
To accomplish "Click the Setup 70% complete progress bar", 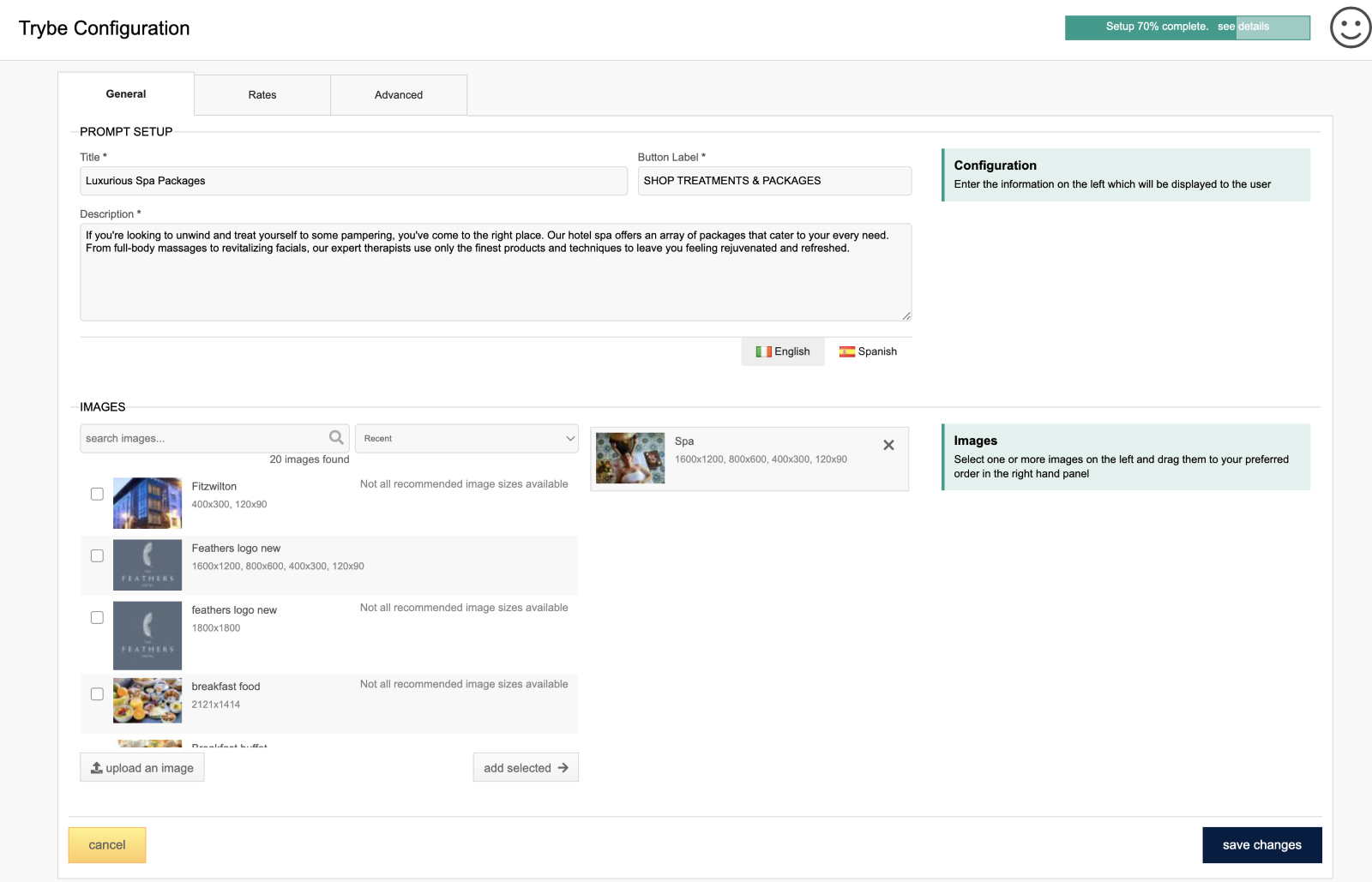I will click(x=1188, y=27).
